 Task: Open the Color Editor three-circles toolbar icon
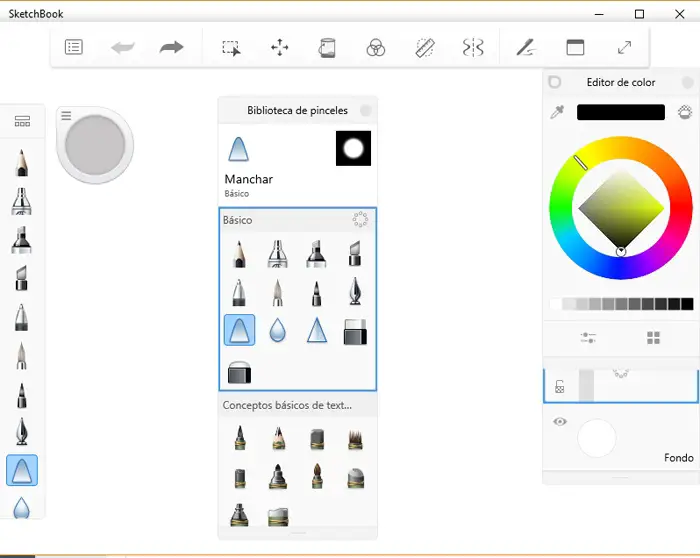pos(375,47)
